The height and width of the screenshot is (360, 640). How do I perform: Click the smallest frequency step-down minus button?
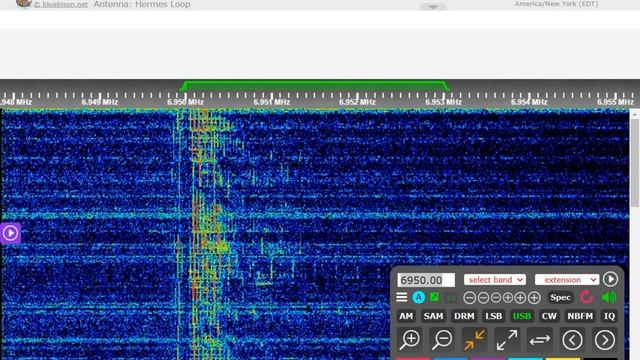tap(496, 298)
